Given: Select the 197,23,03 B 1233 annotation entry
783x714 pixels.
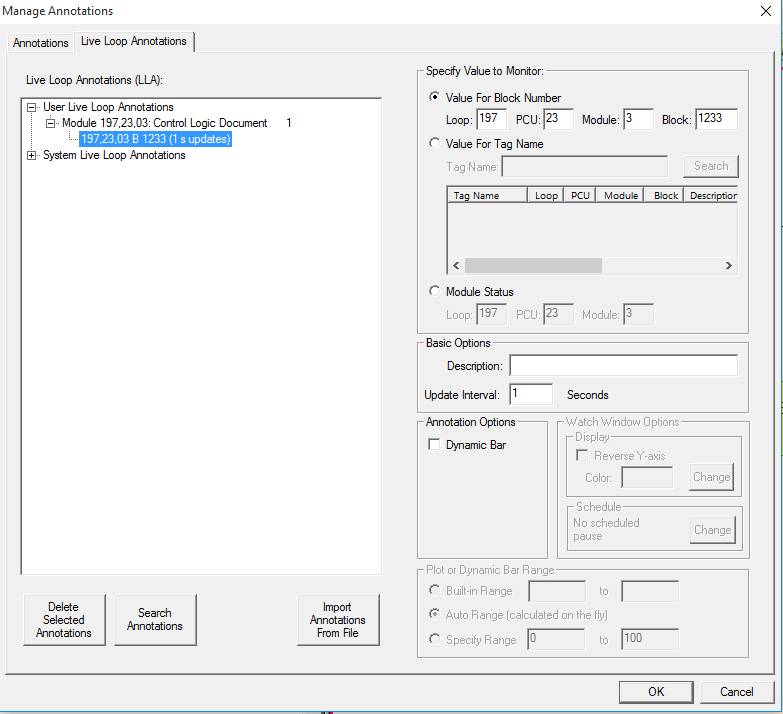Looking at the screenshot, I should (155, 139).
